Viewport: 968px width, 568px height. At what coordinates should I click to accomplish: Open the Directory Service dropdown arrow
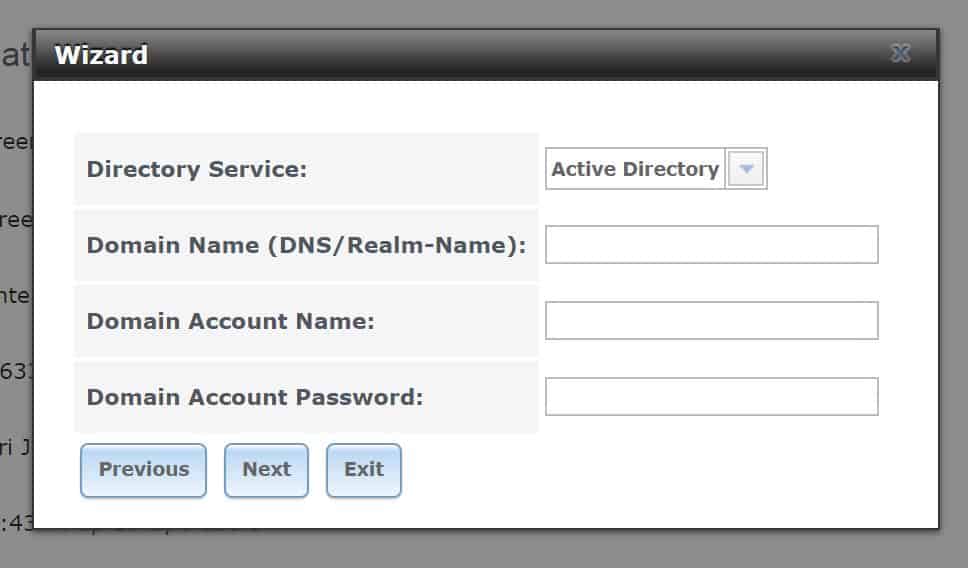click(x=746, y=169)
